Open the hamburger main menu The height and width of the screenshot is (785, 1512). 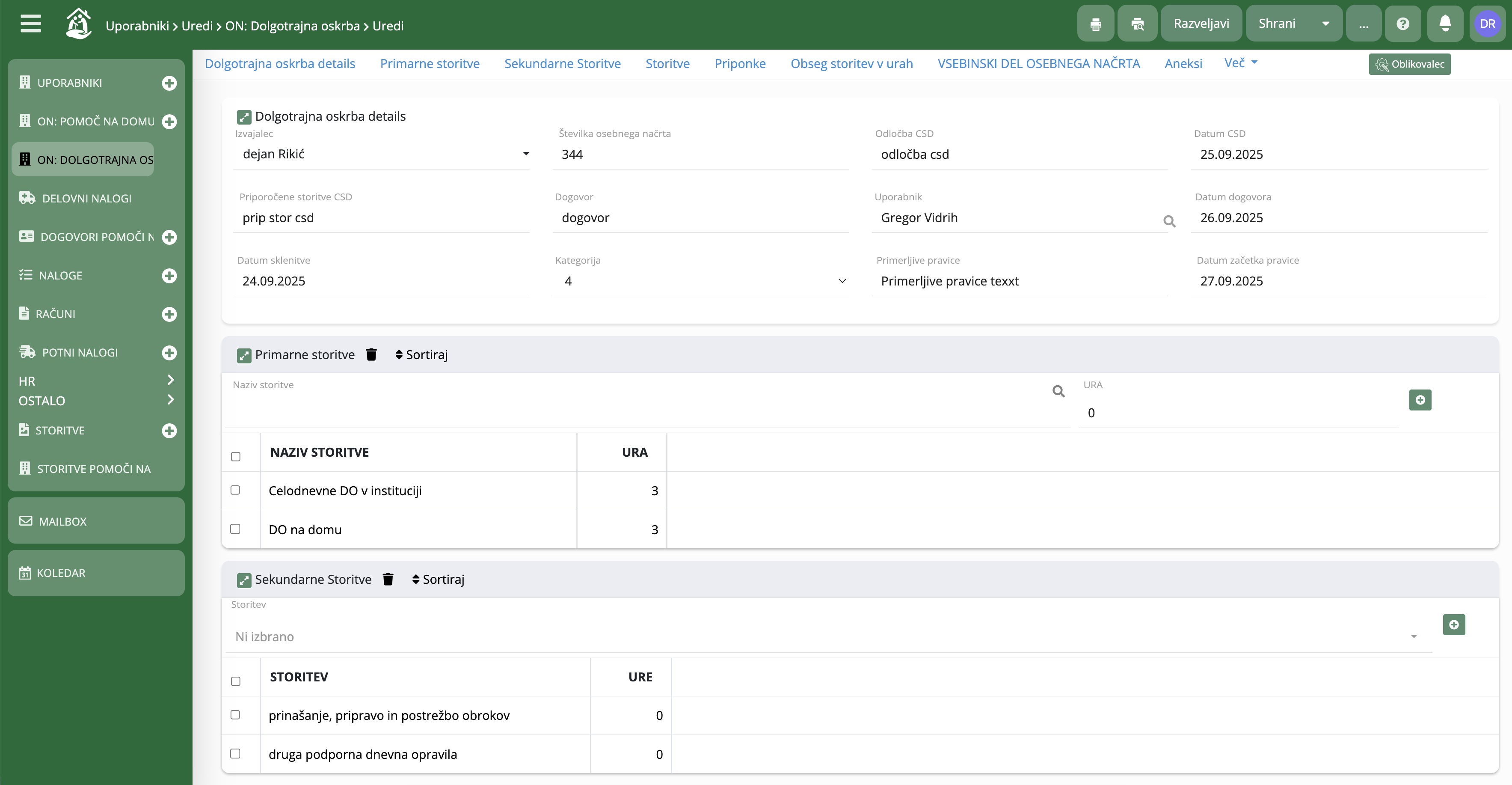pyautogui.click(x=30, y=24)
